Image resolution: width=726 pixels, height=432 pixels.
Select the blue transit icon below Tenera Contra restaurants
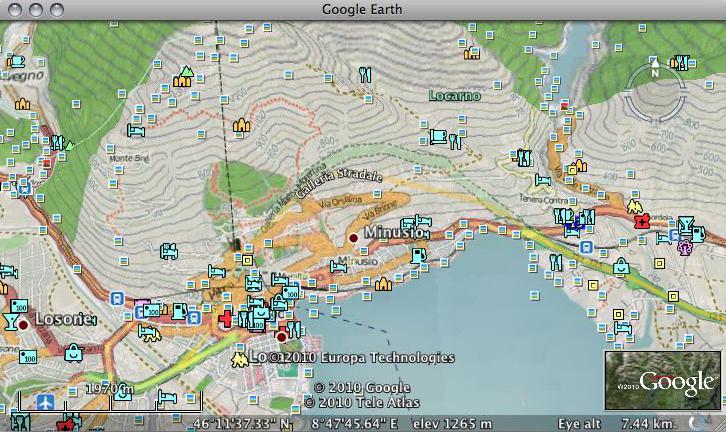coord(586,248)
